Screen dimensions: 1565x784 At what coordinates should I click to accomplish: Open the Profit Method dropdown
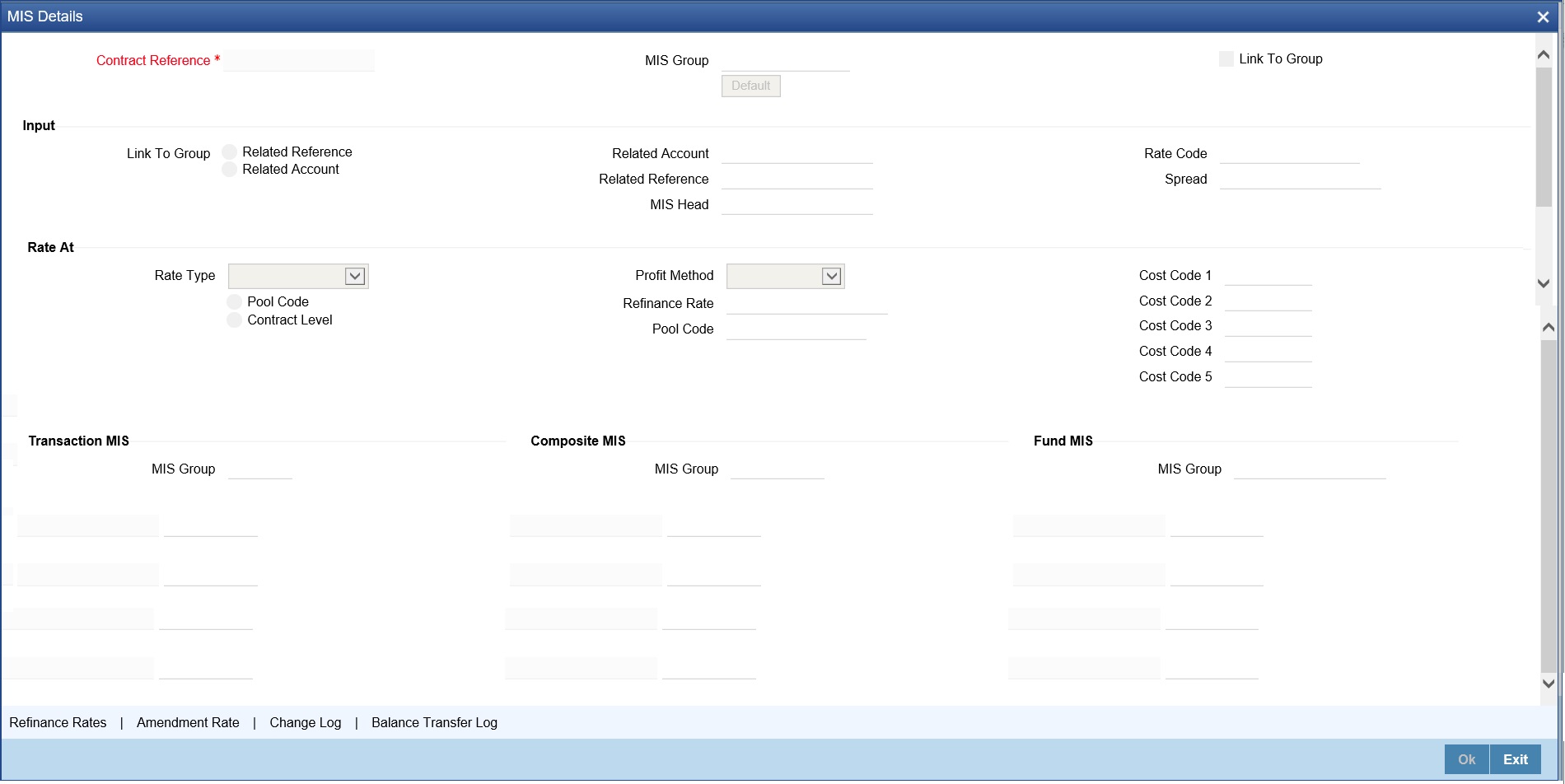786,276
